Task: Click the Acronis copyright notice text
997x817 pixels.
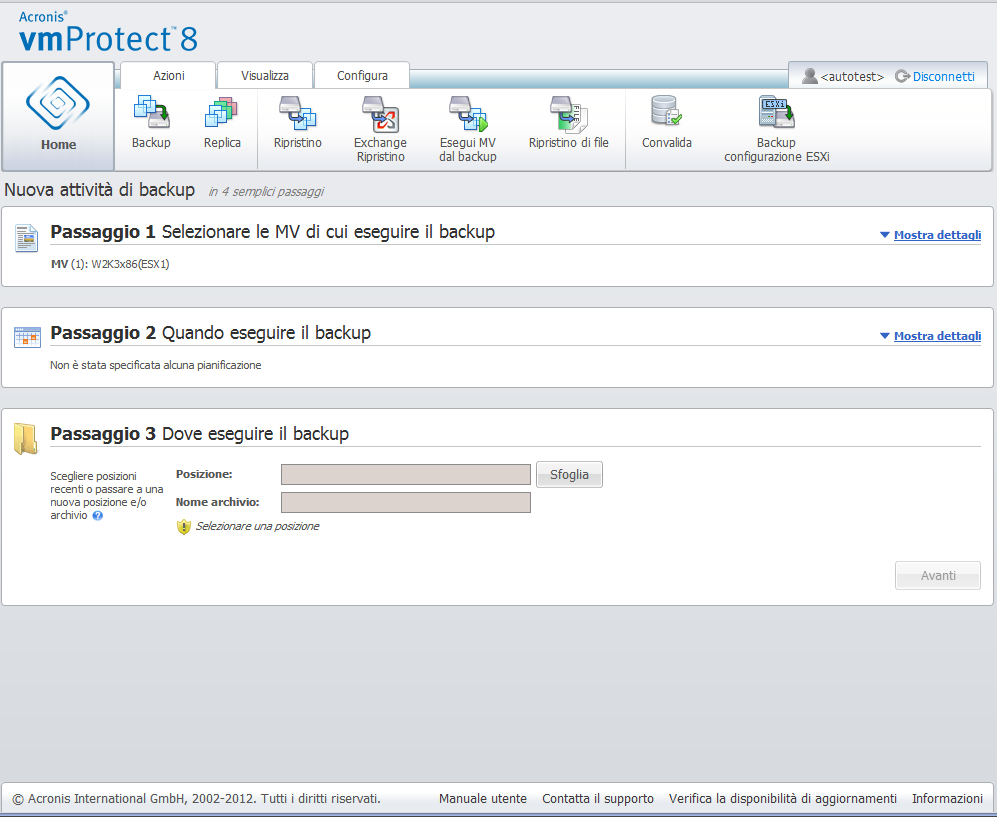Action: [196, 799]
